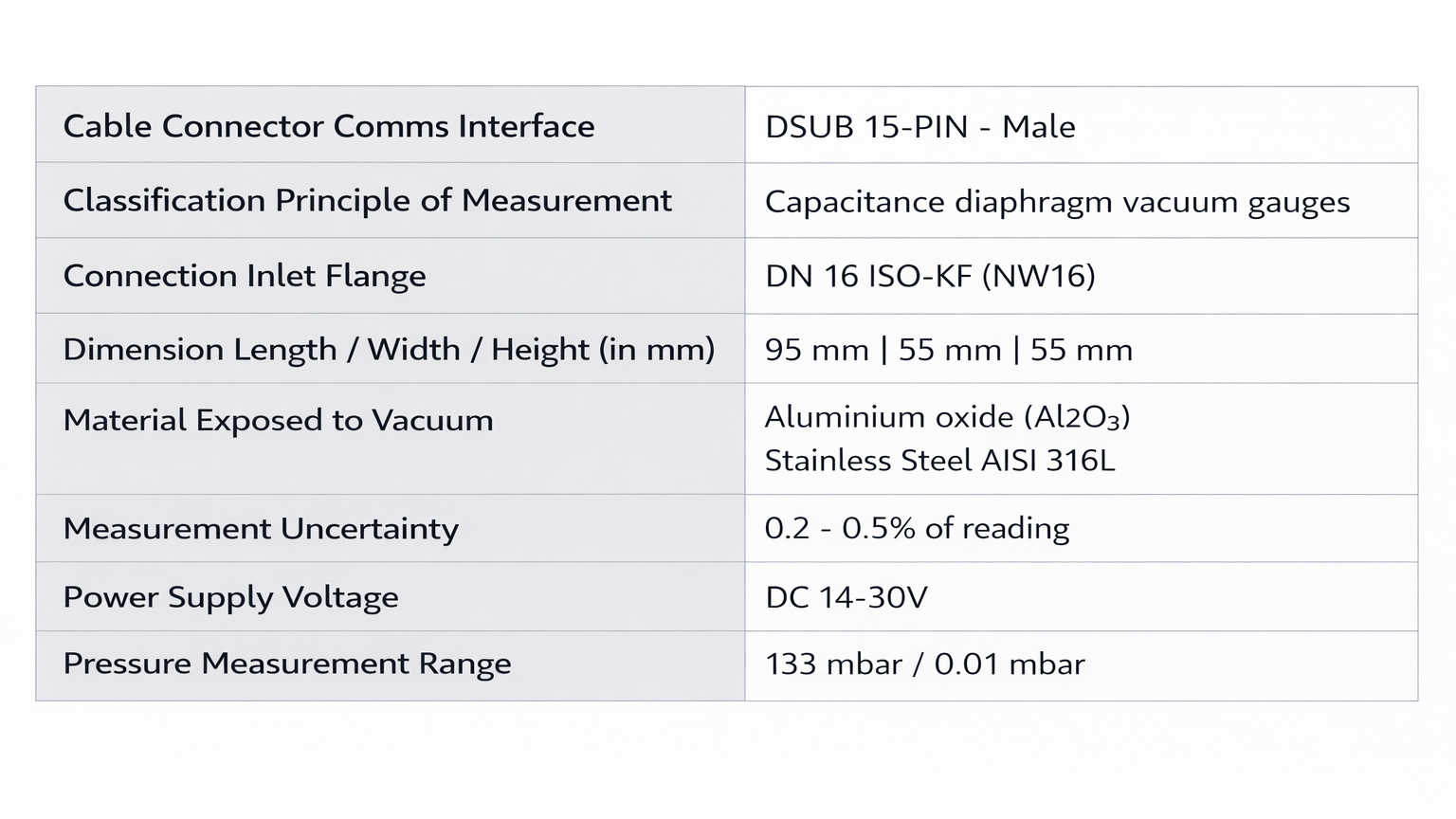Select the 95 mm length value
The height and width of the screenshot is (819, 1456).
click(x=816, y=350)
